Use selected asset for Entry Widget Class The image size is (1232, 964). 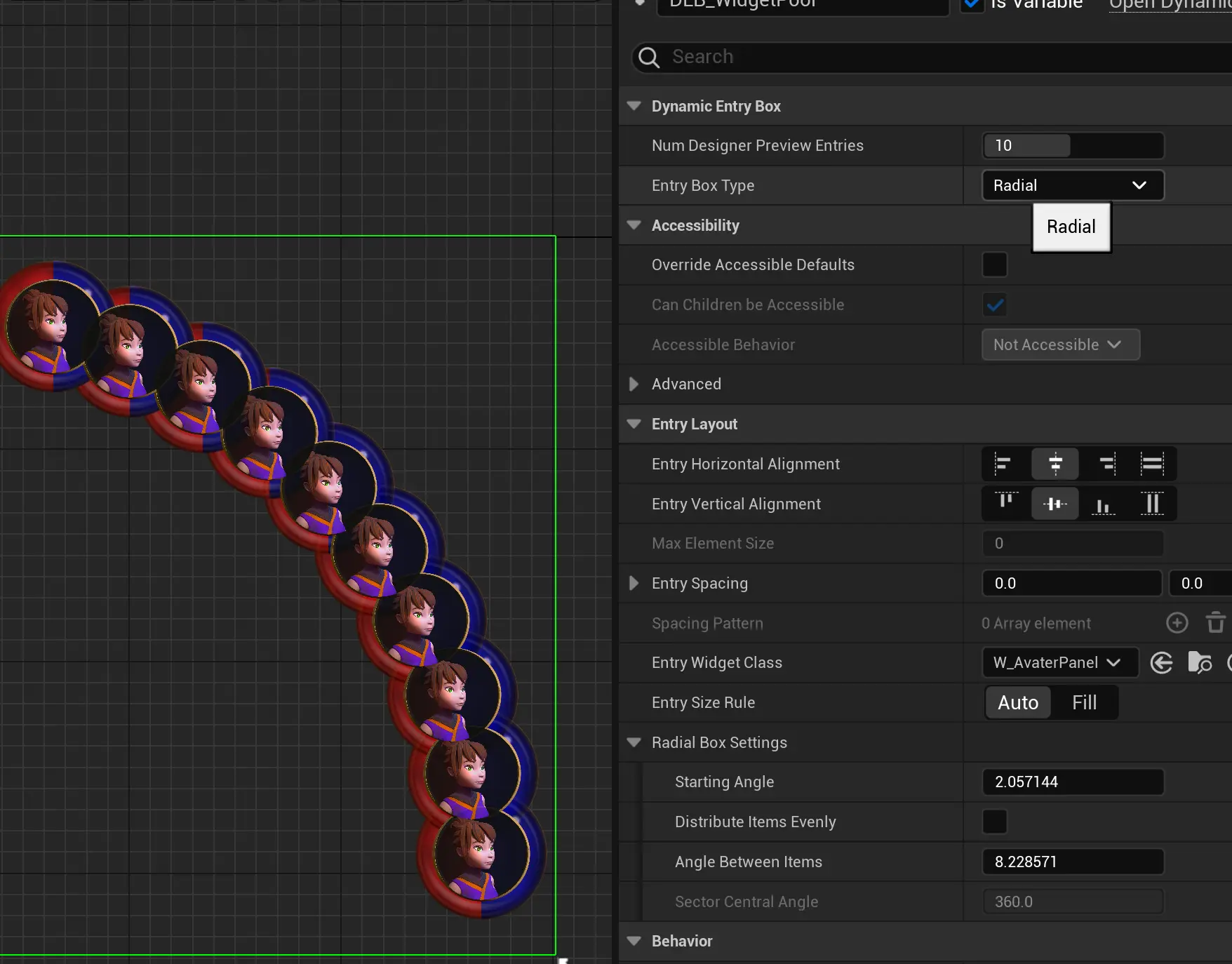tap(1162, 663)
